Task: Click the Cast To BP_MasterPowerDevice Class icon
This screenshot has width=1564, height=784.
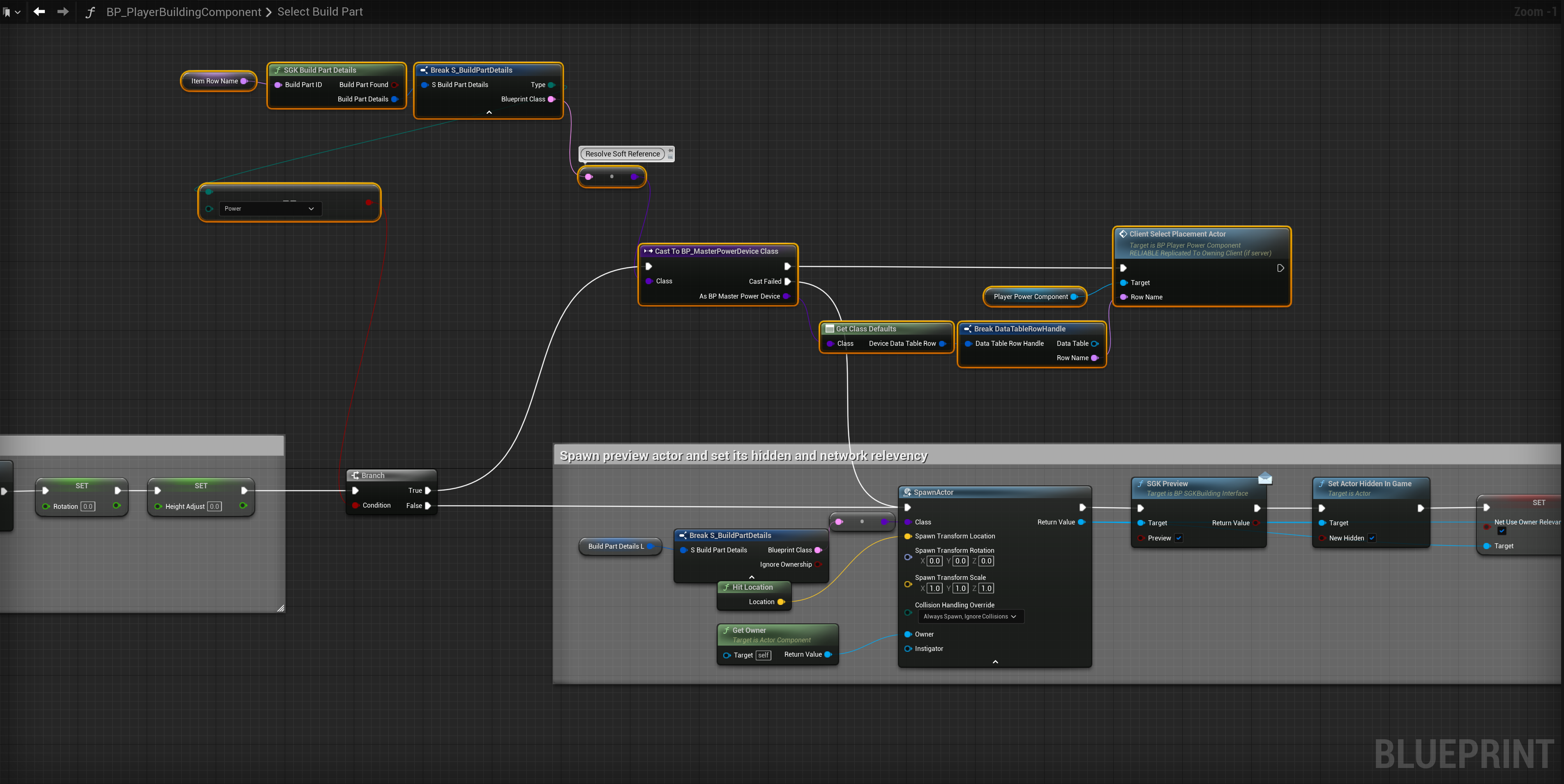Action: (x=648, y=251)
